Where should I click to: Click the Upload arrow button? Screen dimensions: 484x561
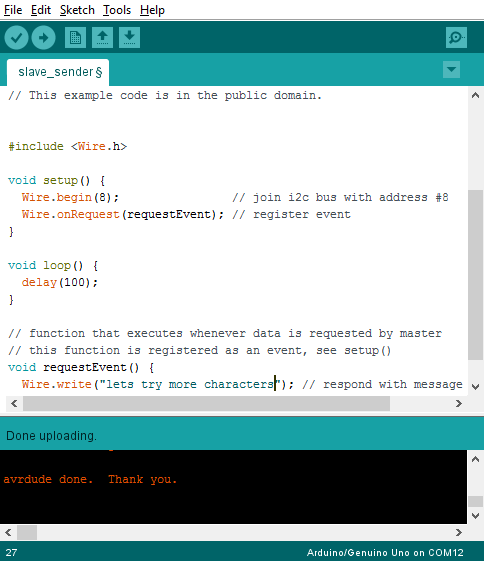[x=43, y=38]
